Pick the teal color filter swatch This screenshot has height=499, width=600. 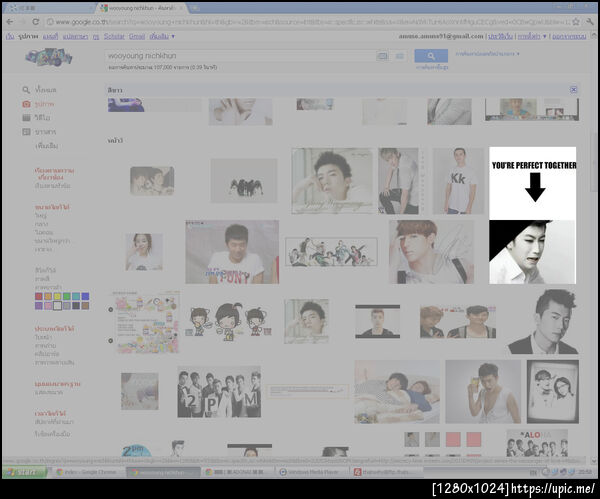point(76,296)
